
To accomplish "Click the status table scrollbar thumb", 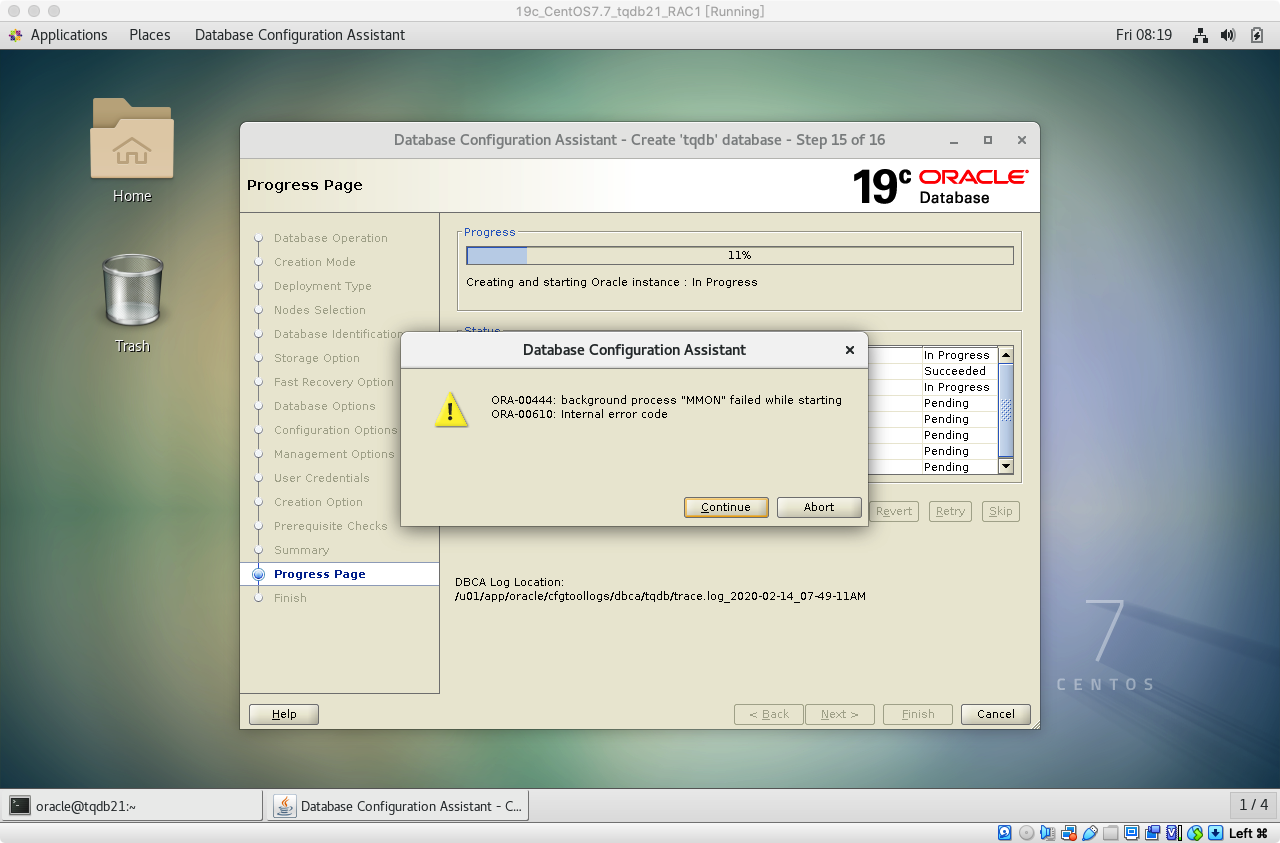I will 1006,409.
